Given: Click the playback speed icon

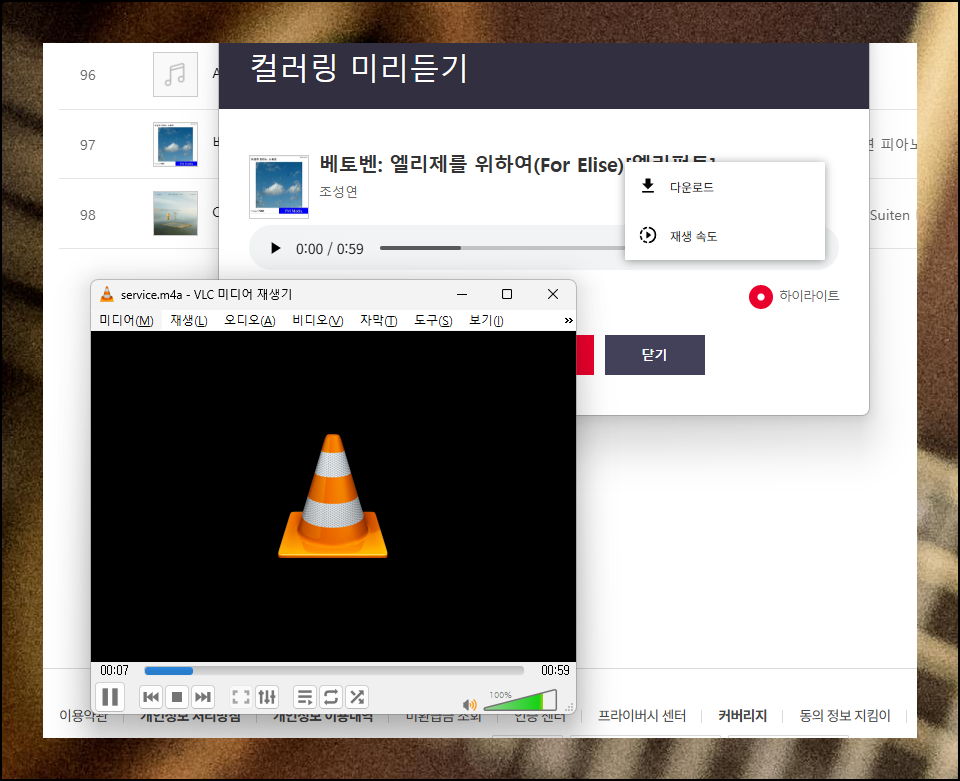Looking at the screenshot, I should [x=648, y=235].
